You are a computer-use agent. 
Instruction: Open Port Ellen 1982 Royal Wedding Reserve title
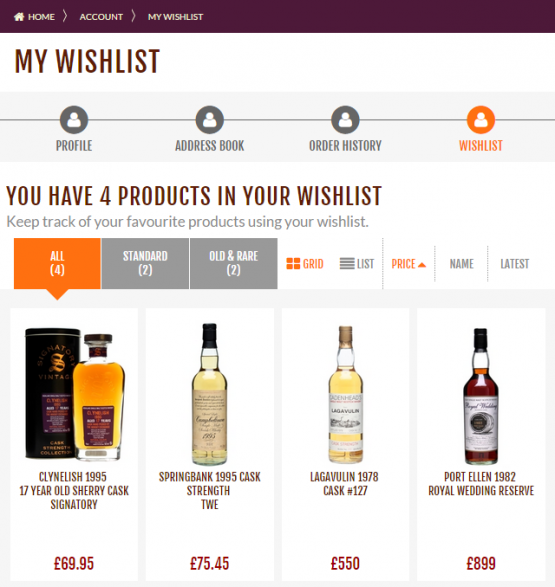(x=481, y=484)
